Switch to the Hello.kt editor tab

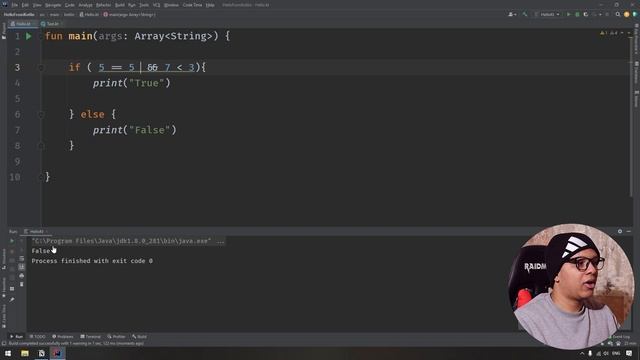coord(22,24)
